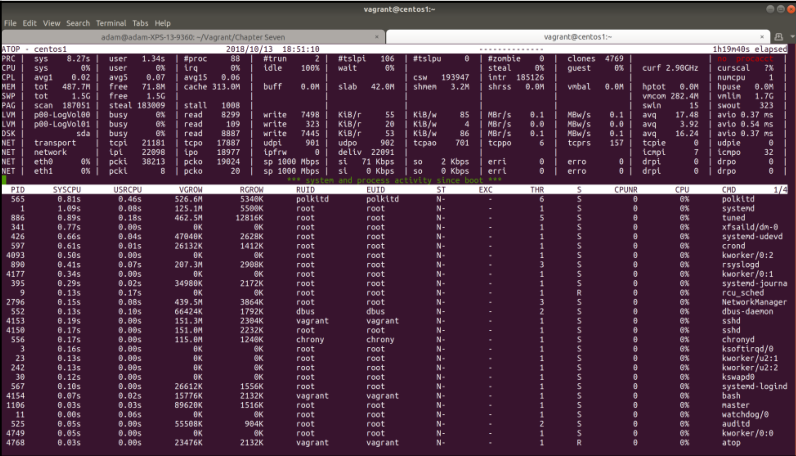The width and height of the screenshot is (796, 456).
Task: Click the window title vagrant@centos1:~
Action: [400, 9]
